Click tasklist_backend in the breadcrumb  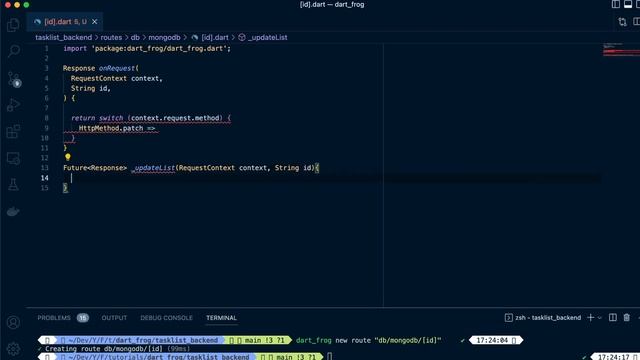(x=63, y=38)
